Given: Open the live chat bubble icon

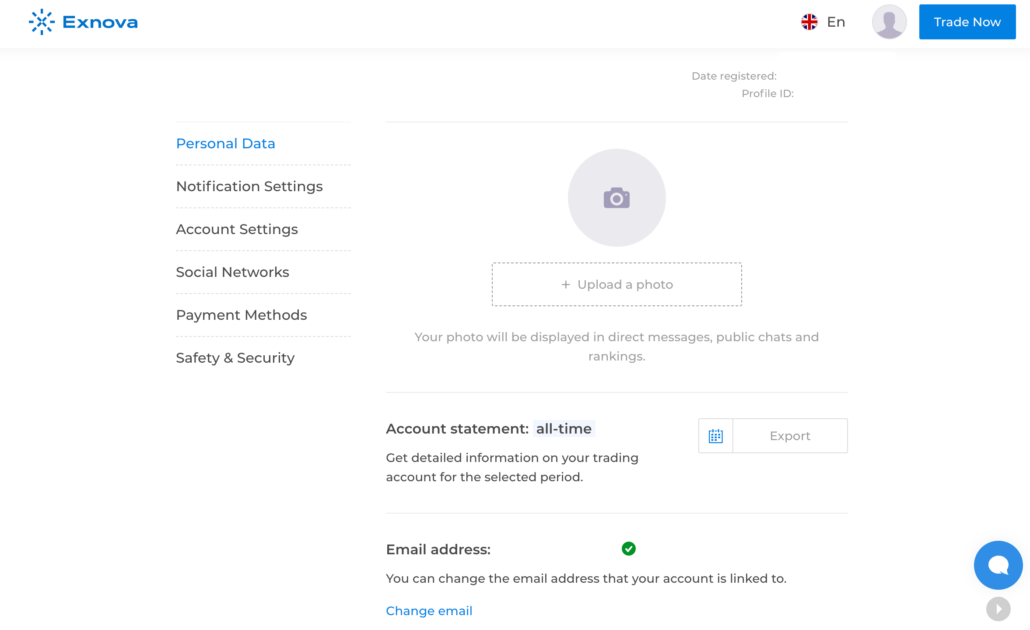Looking at the screenshot, I should coord(997,564).
